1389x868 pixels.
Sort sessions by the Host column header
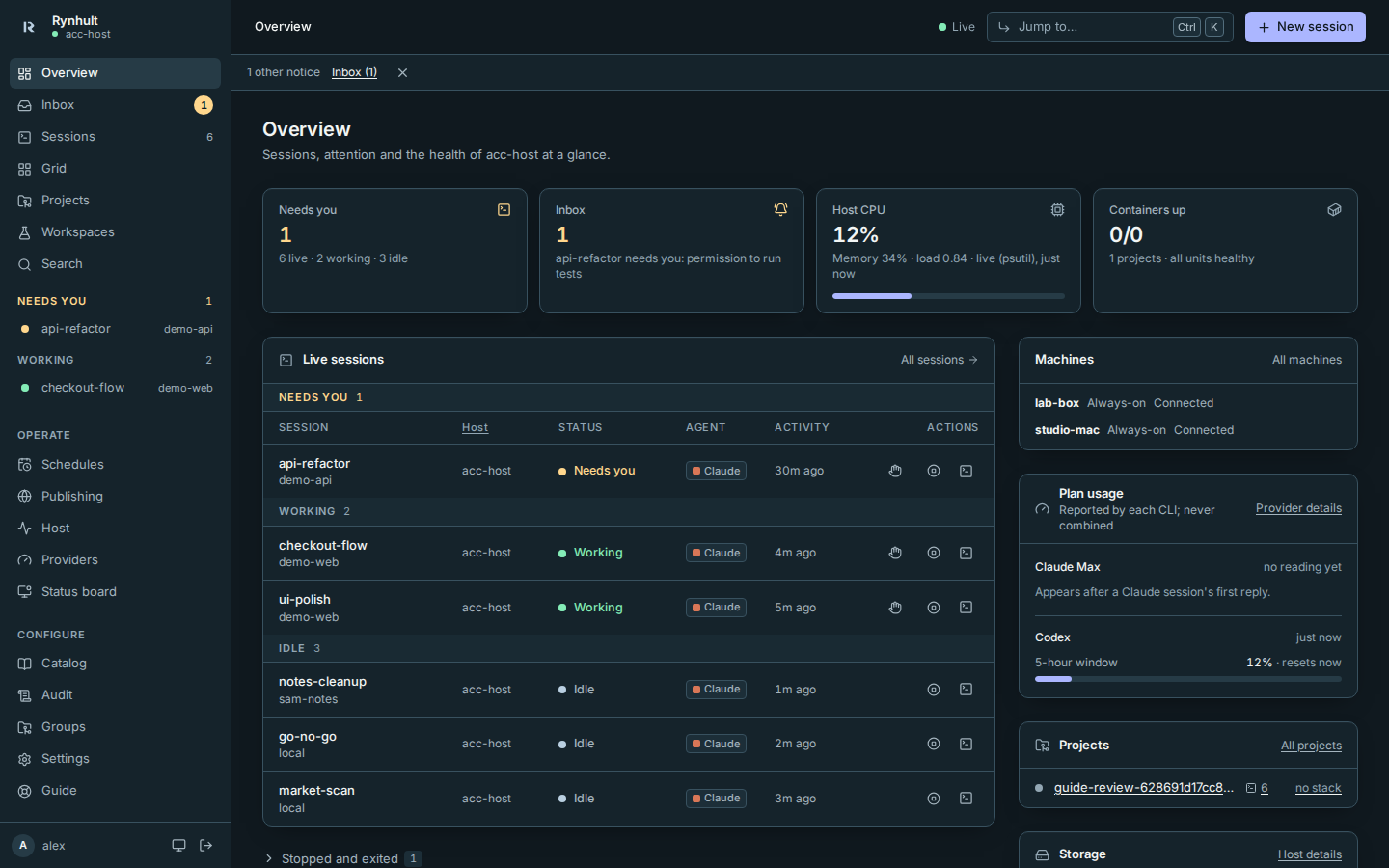475,427
